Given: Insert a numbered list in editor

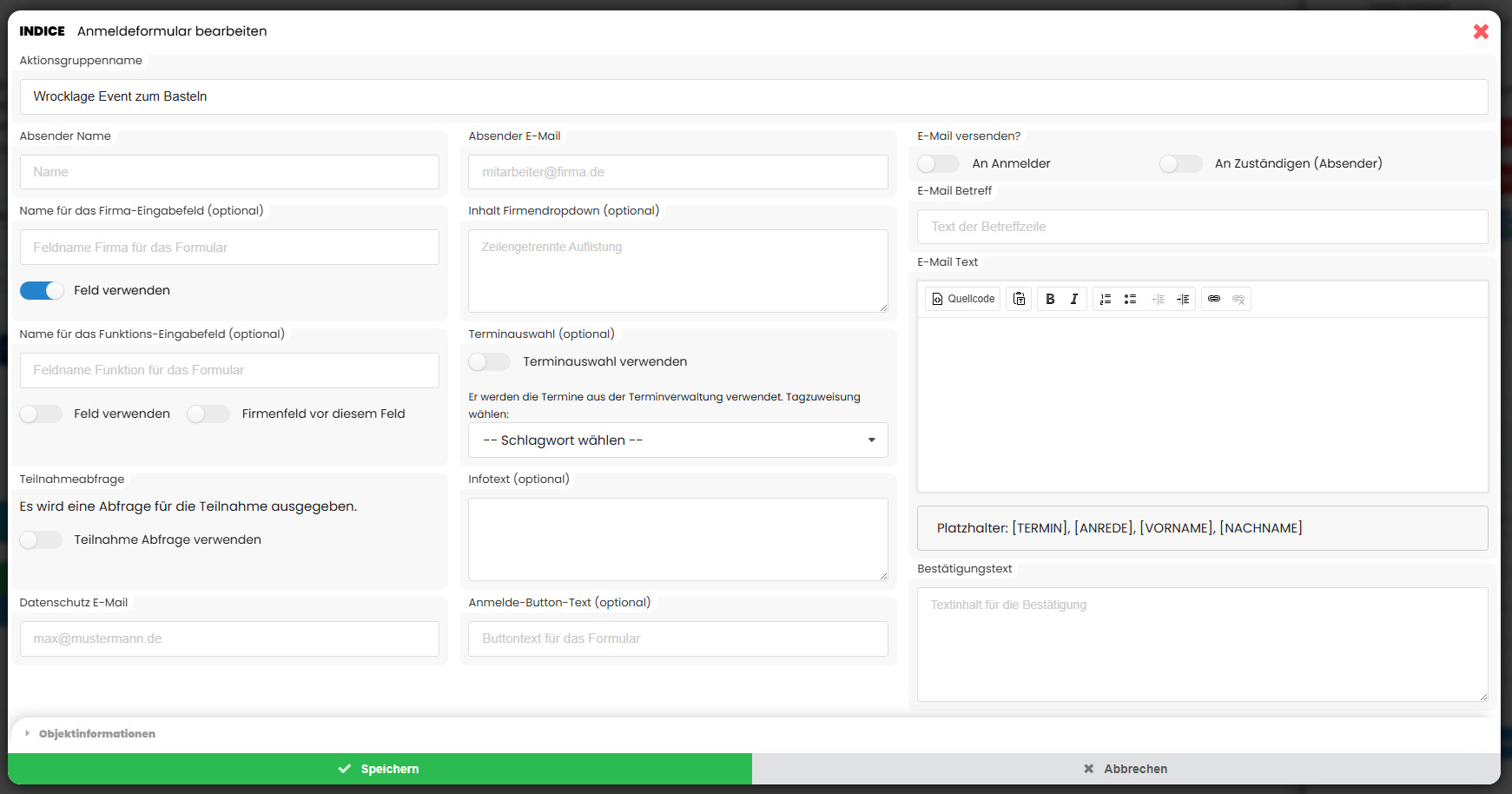Looking at the screenshot, I should click(x=1106, y=299).
